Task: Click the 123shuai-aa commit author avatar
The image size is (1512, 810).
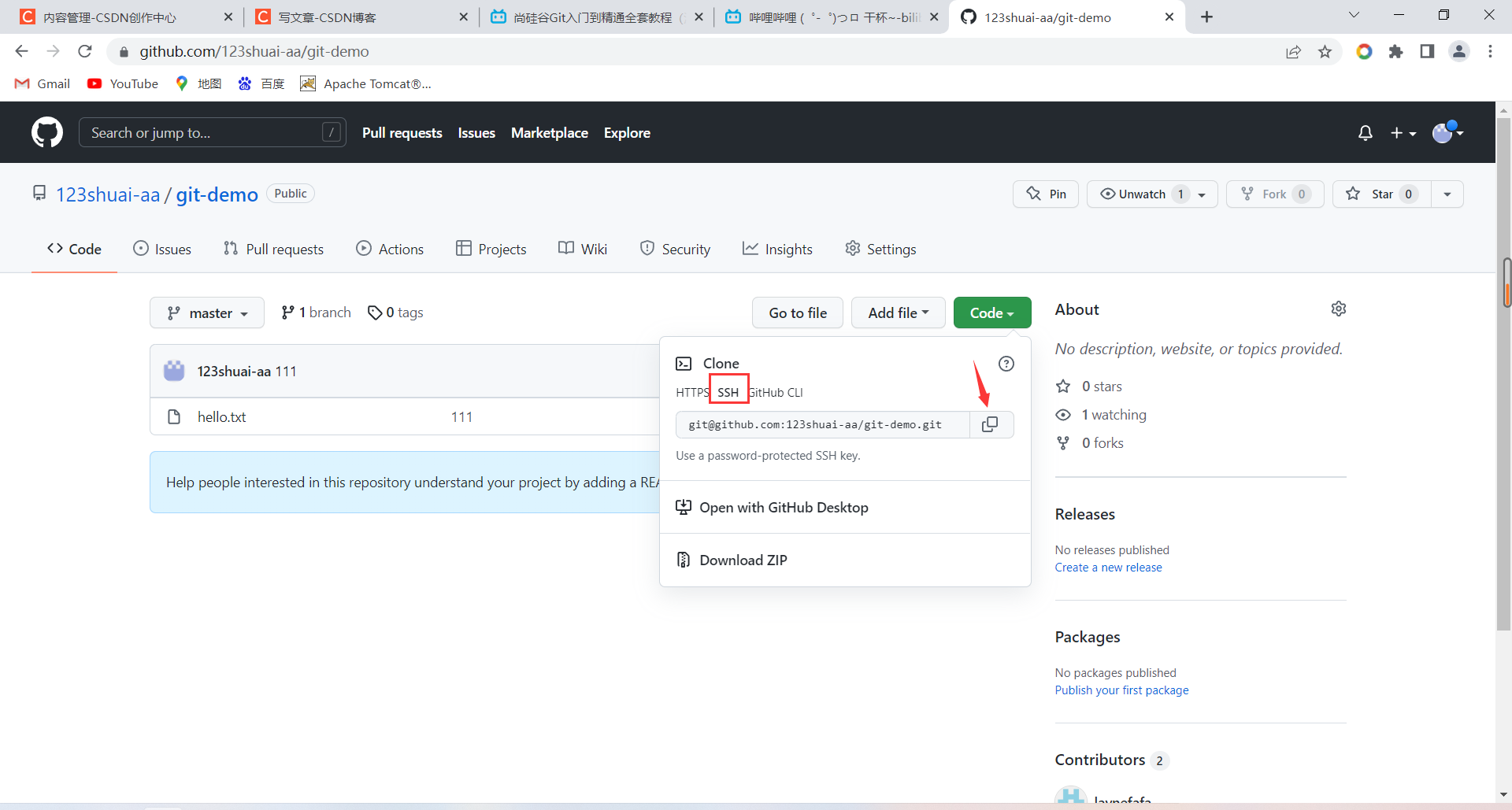Action: point(174,371)
